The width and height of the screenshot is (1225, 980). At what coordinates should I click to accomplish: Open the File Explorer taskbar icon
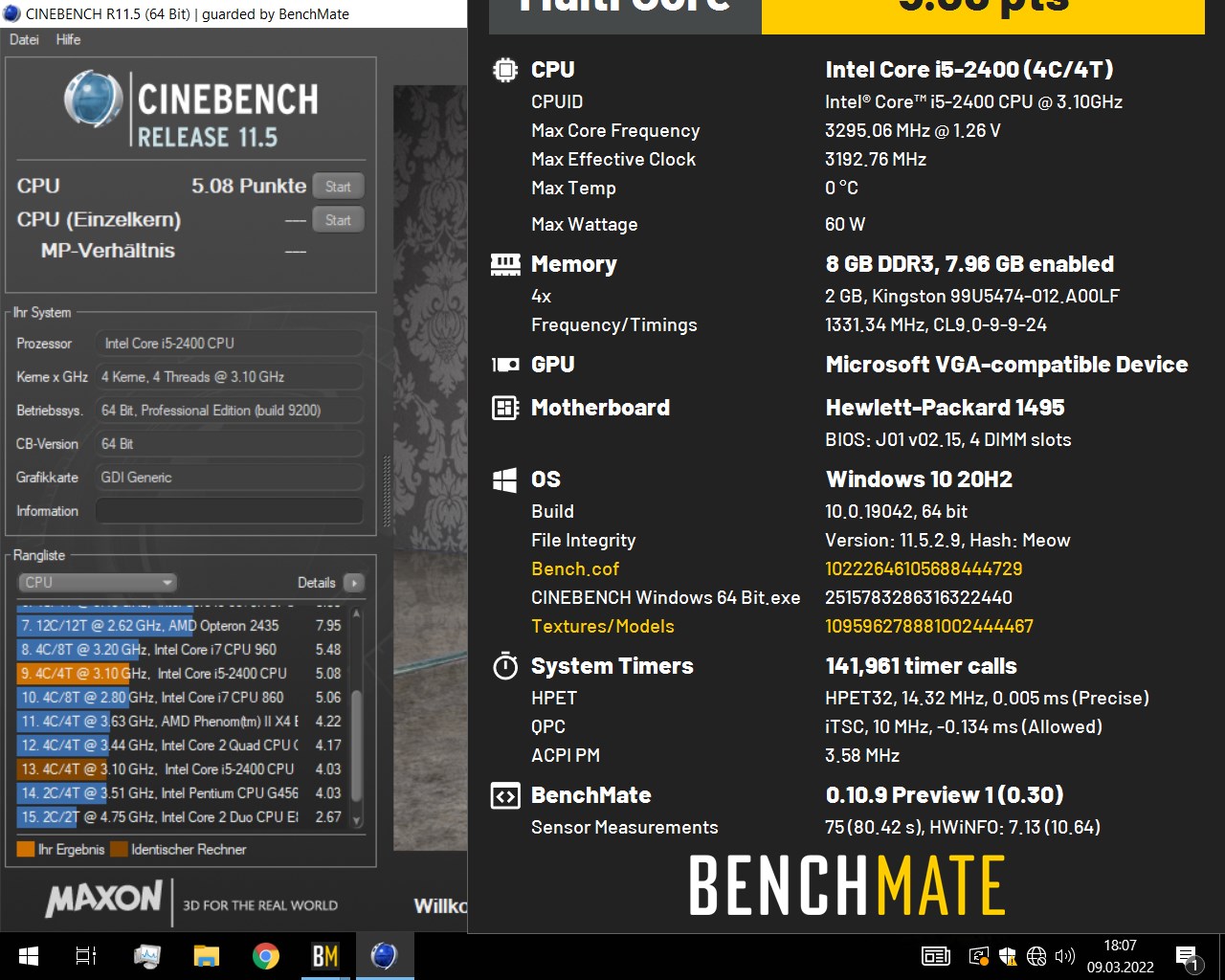(x=206, y=956)
